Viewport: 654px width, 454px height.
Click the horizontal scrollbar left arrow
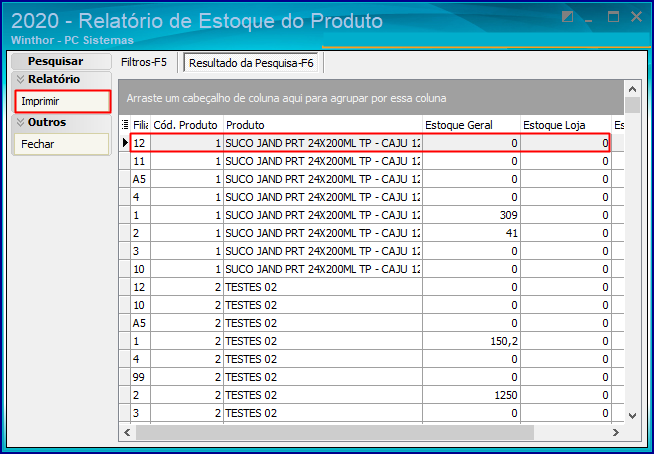click(127, 433)
